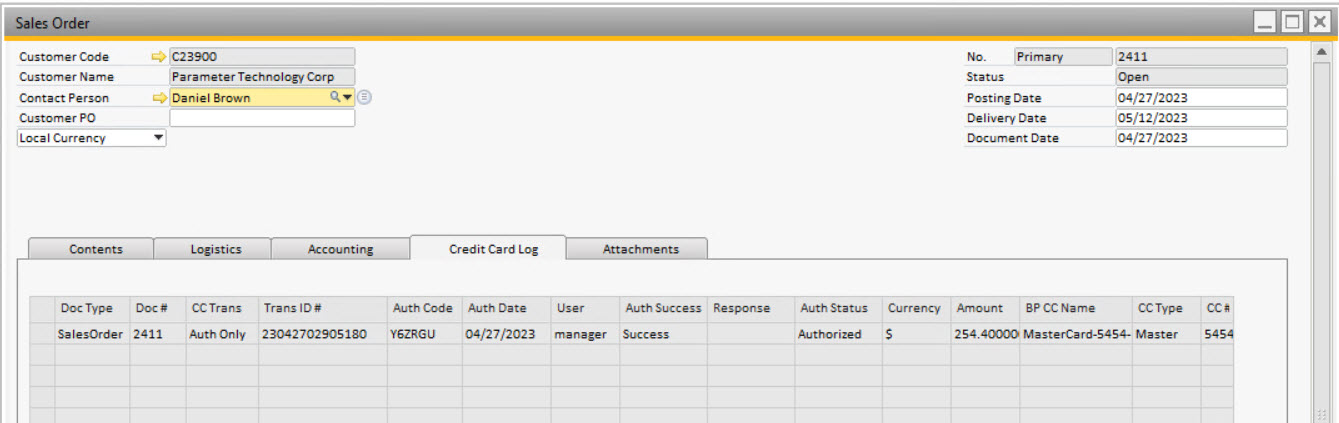Screen dimensions: 1339x423
Task: Click the Customer Name field
Action: click(x=262, y=77)
